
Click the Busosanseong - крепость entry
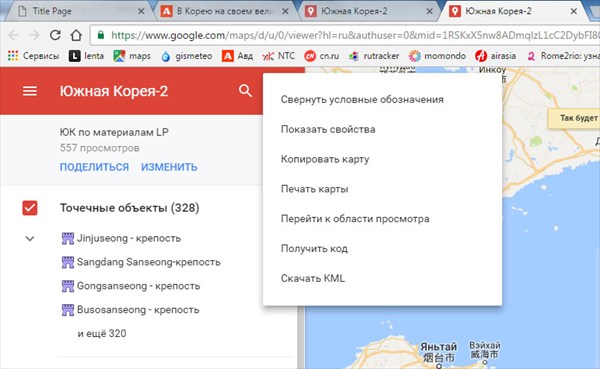138,310
